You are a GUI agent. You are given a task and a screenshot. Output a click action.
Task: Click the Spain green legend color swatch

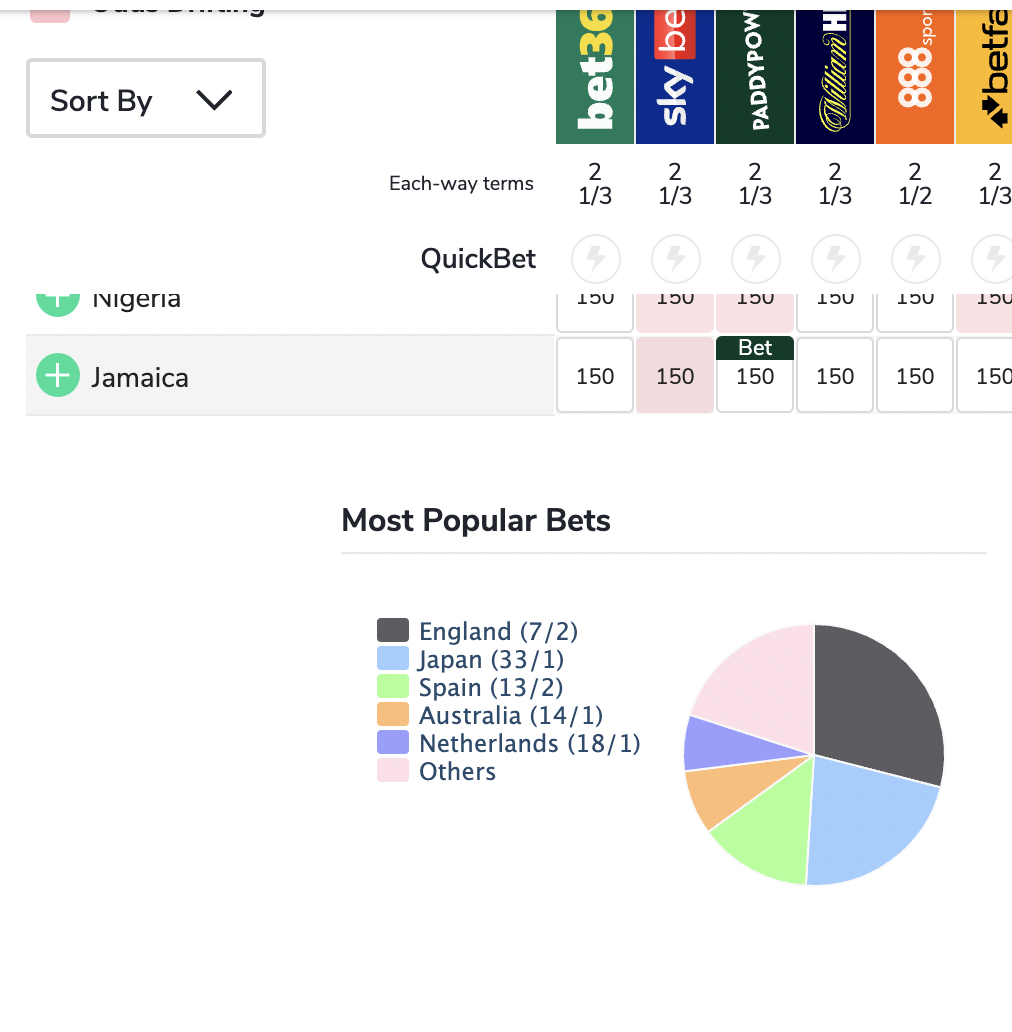coord(393,686)
